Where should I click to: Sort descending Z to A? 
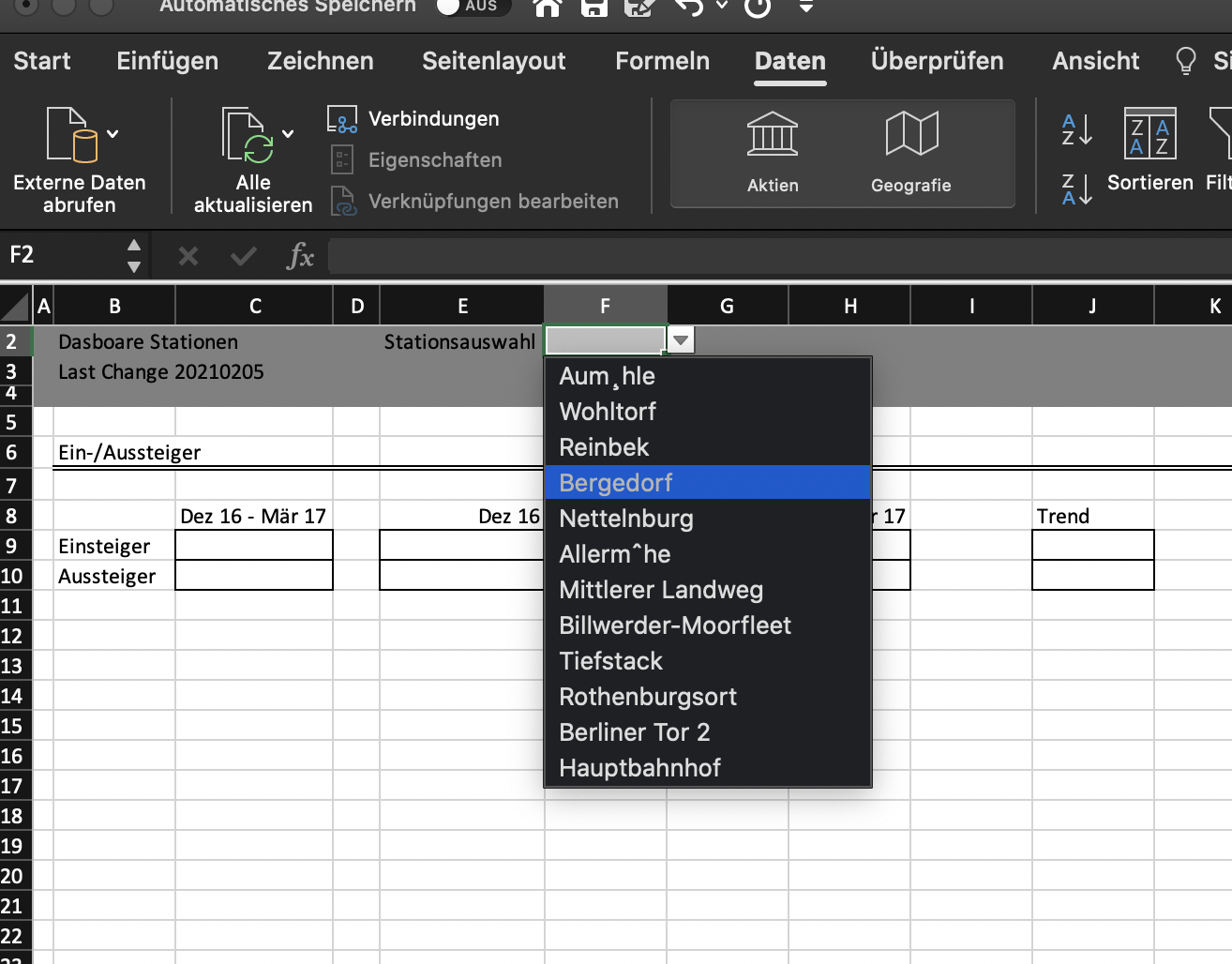pos(1076,188)
